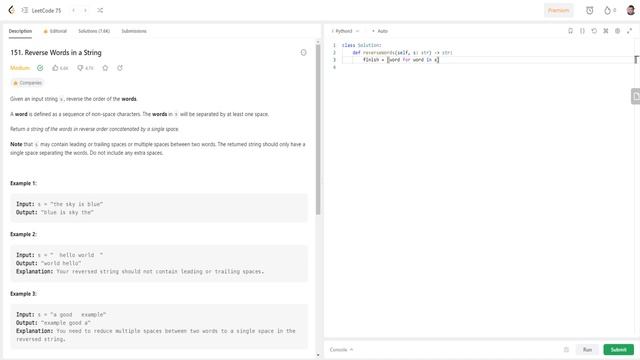
Task: Click the Example 1 code block
Action: [159, 208]
